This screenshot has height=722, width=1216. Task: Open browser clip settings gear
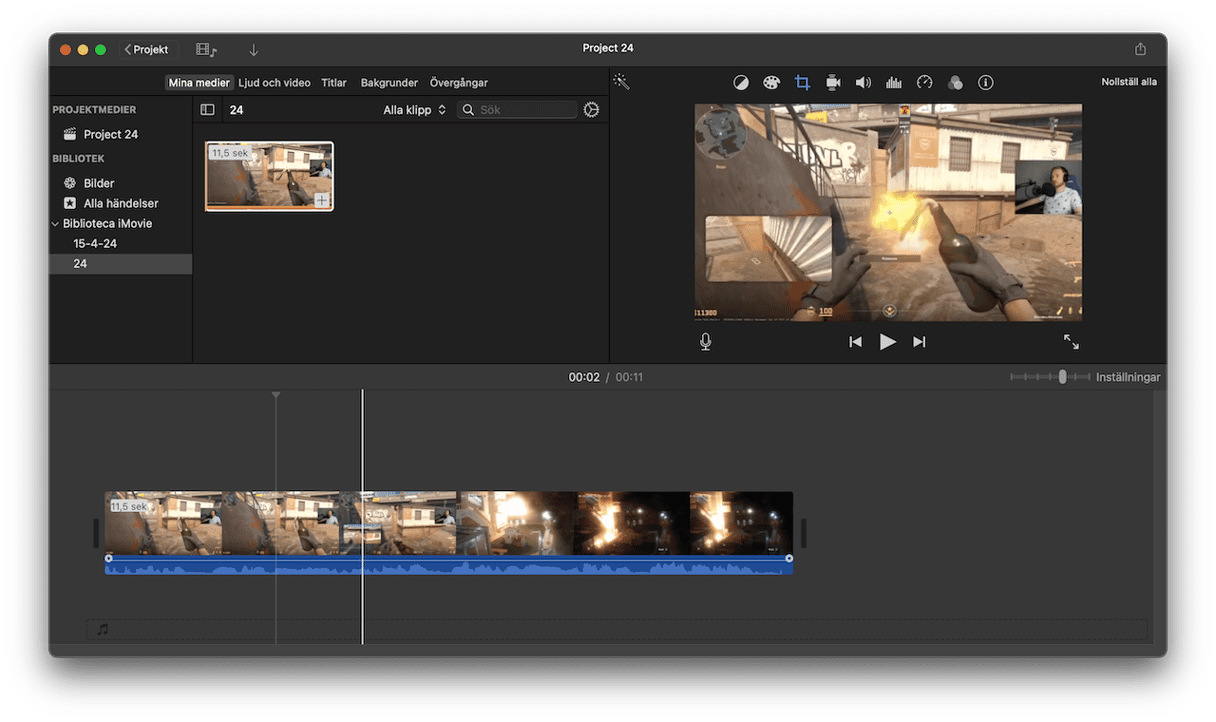tap(591, 110)
